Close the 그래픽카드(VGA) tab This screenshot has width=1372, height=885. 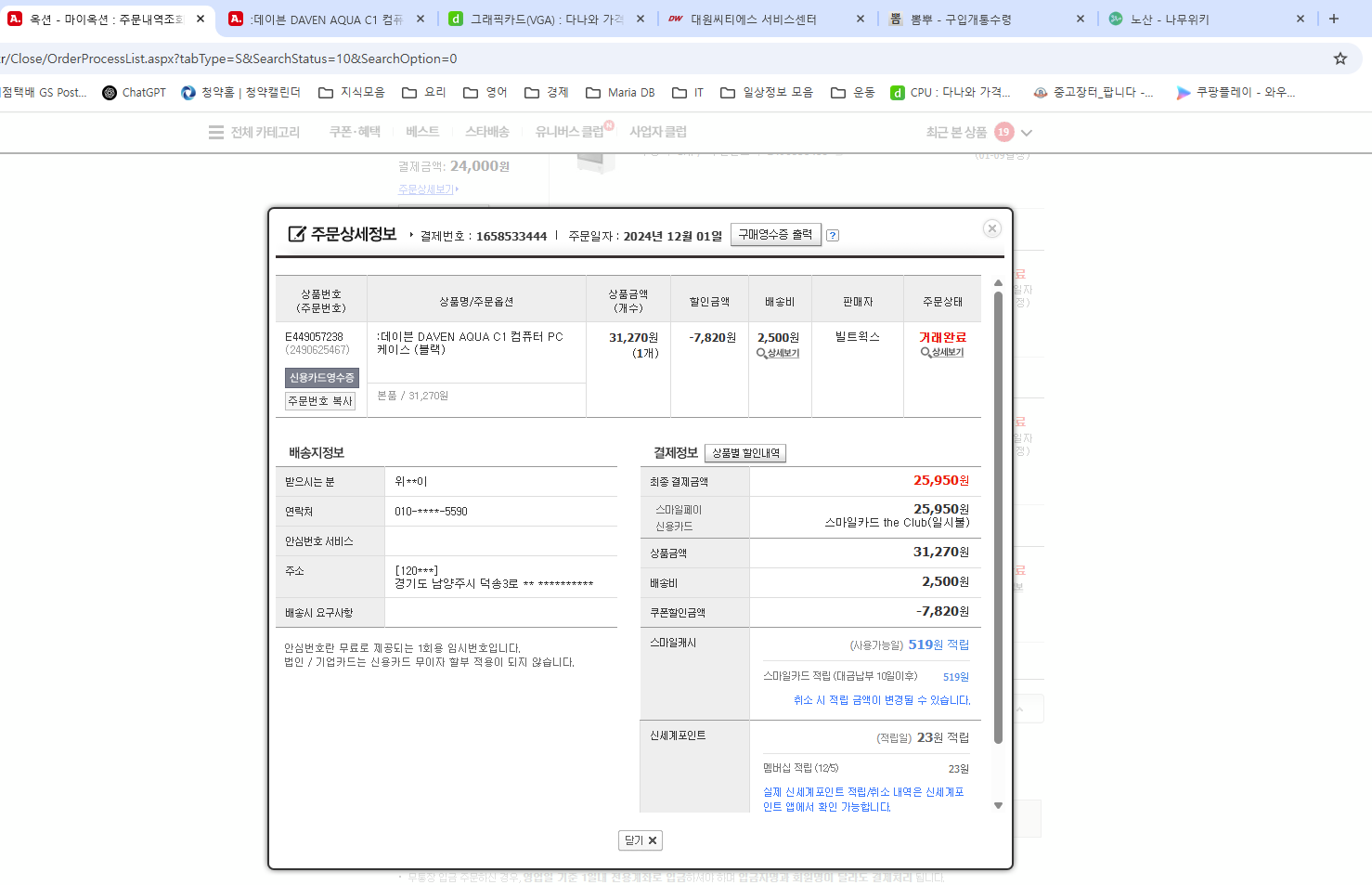pyautogui.click(x=641, y=19)
